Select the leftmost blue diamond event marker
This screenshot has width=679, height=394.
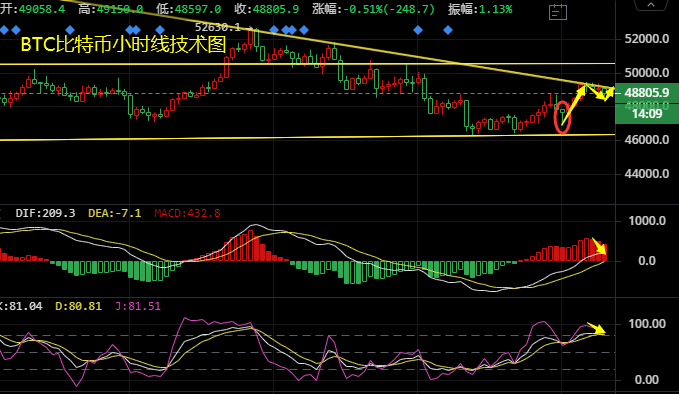[4, 30]
